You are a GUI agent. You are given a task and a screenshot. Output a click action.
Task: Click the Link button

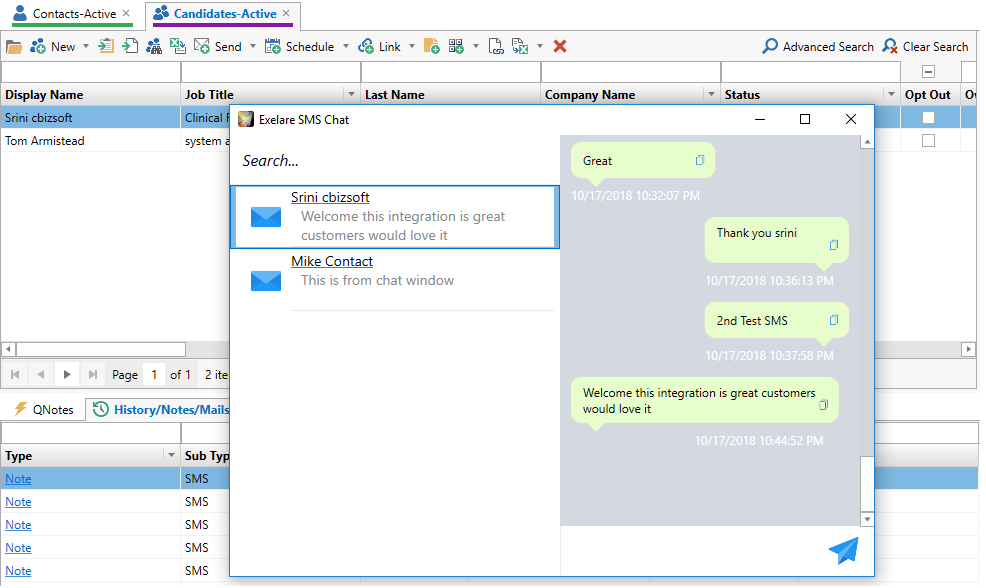(x=379, y=47)
